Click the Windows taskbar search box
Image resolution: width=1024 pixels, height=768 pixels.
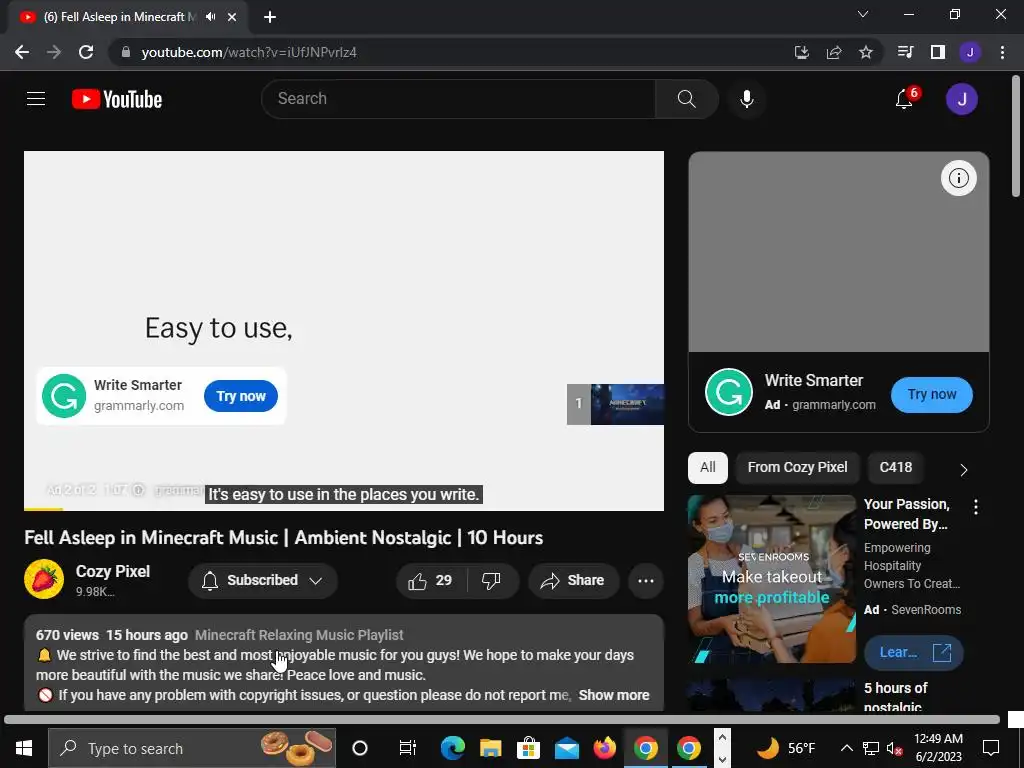click(192, 748)
